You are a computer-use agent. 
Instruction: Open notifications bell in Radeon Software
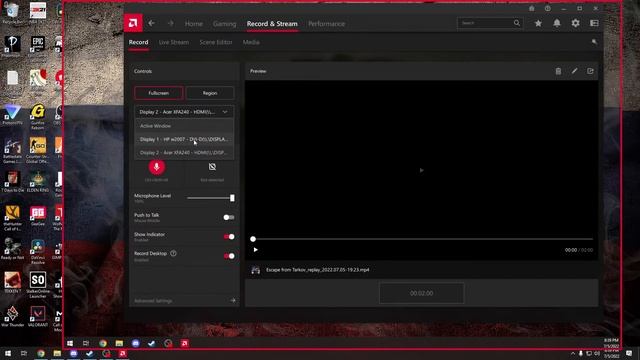(x=557, y=23)
